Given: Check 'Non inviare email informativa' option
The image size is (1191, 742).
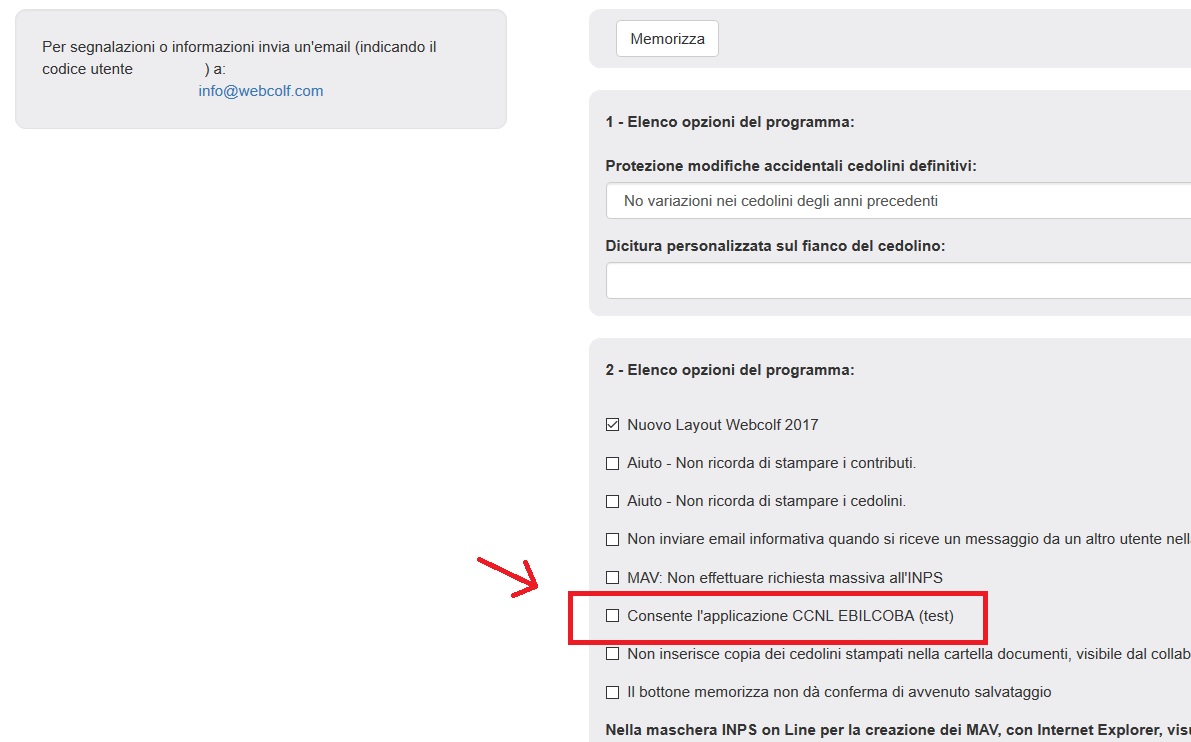Looking at the screenshot, I should tap(613, 539).
